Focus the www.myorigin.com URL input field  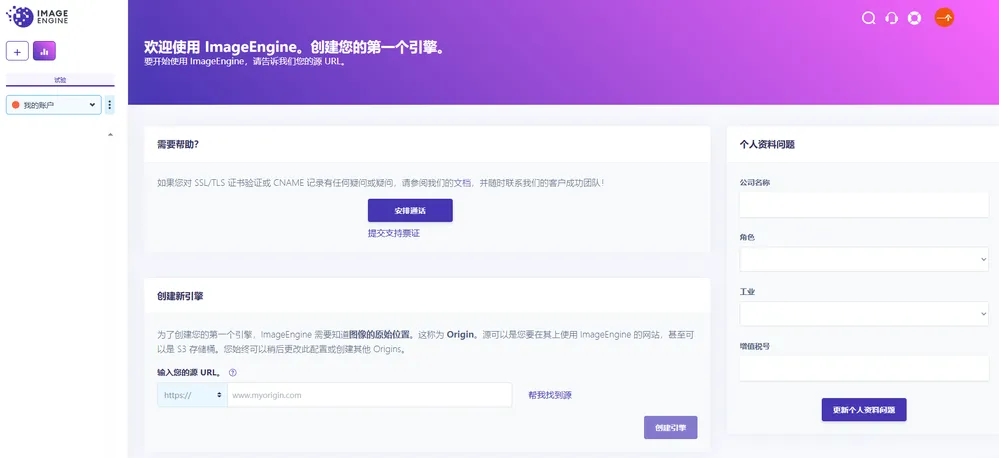(x=369, y=395)
